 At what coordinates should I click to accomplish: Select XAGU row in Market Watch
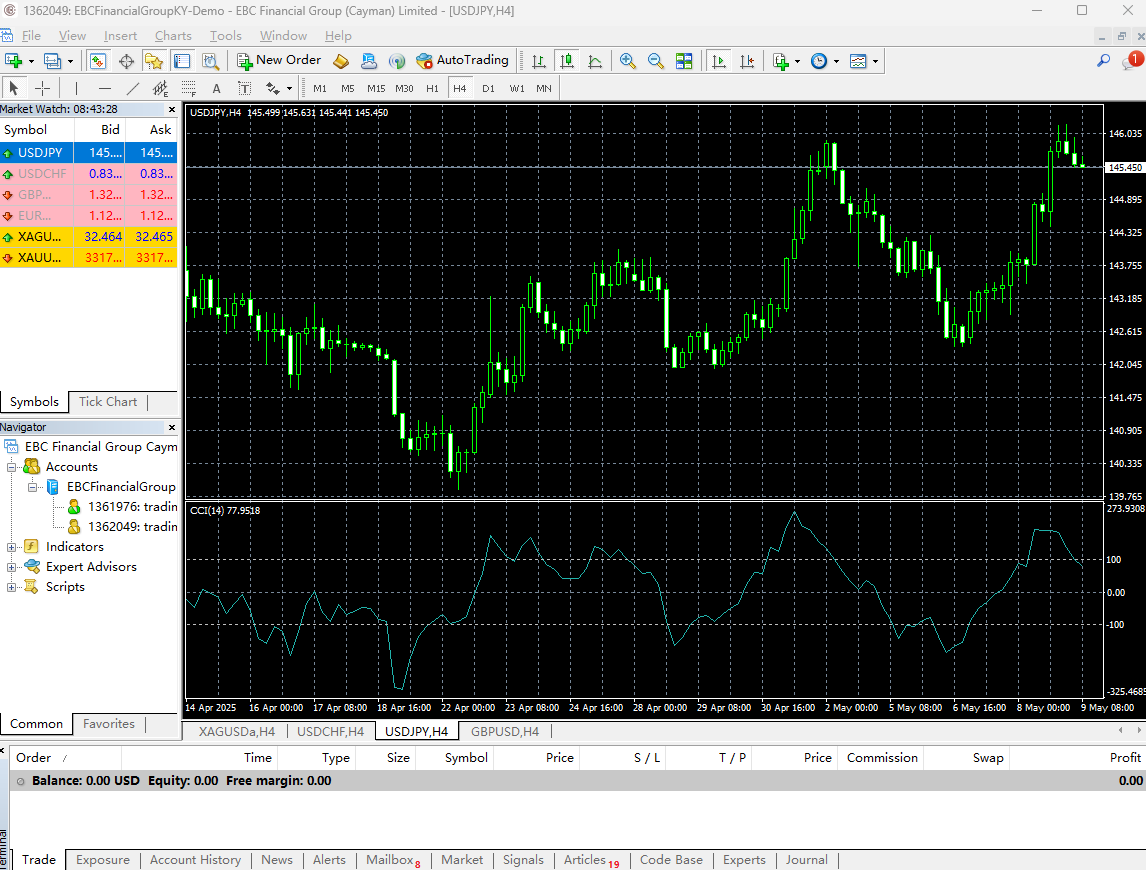88,237
